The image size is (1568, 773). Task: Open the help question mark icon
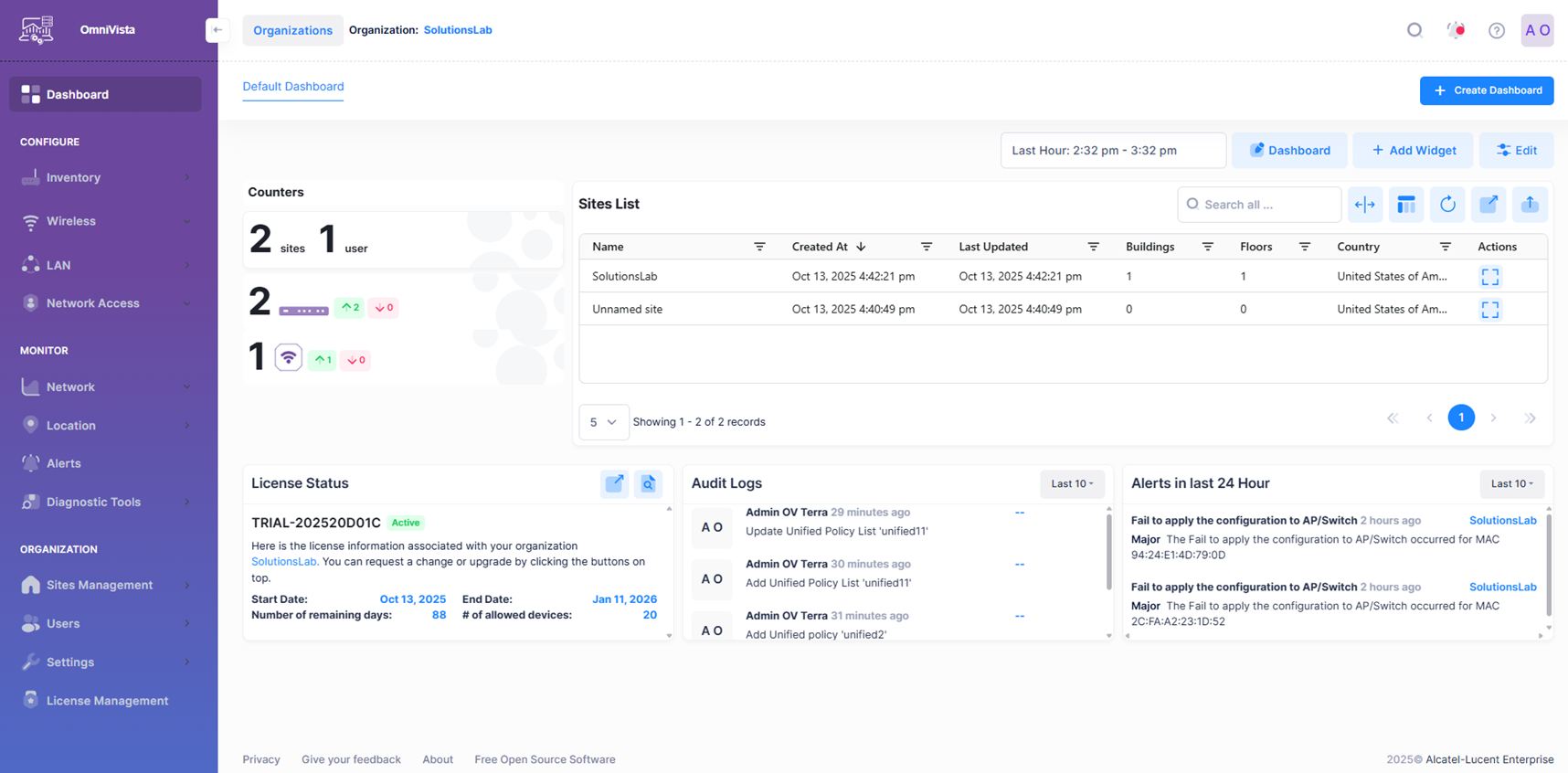1496,30
